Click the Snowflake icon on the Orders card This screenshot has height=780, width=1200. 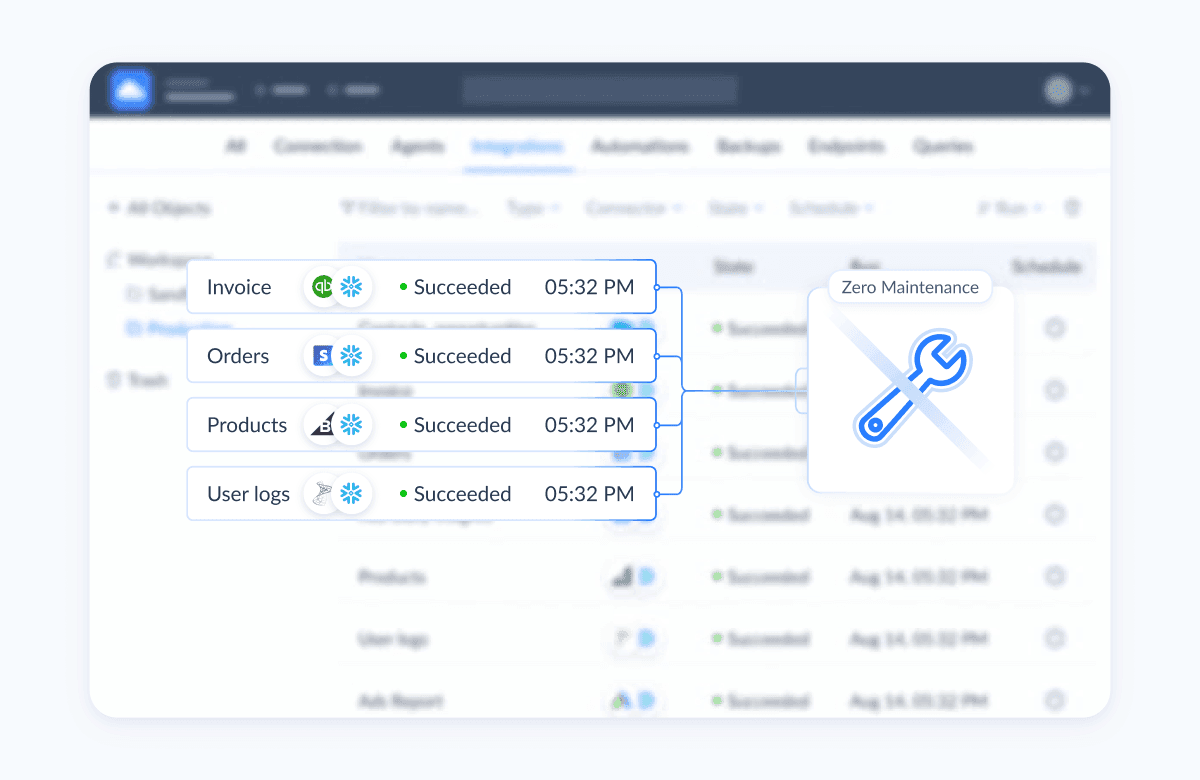(351, 356)
